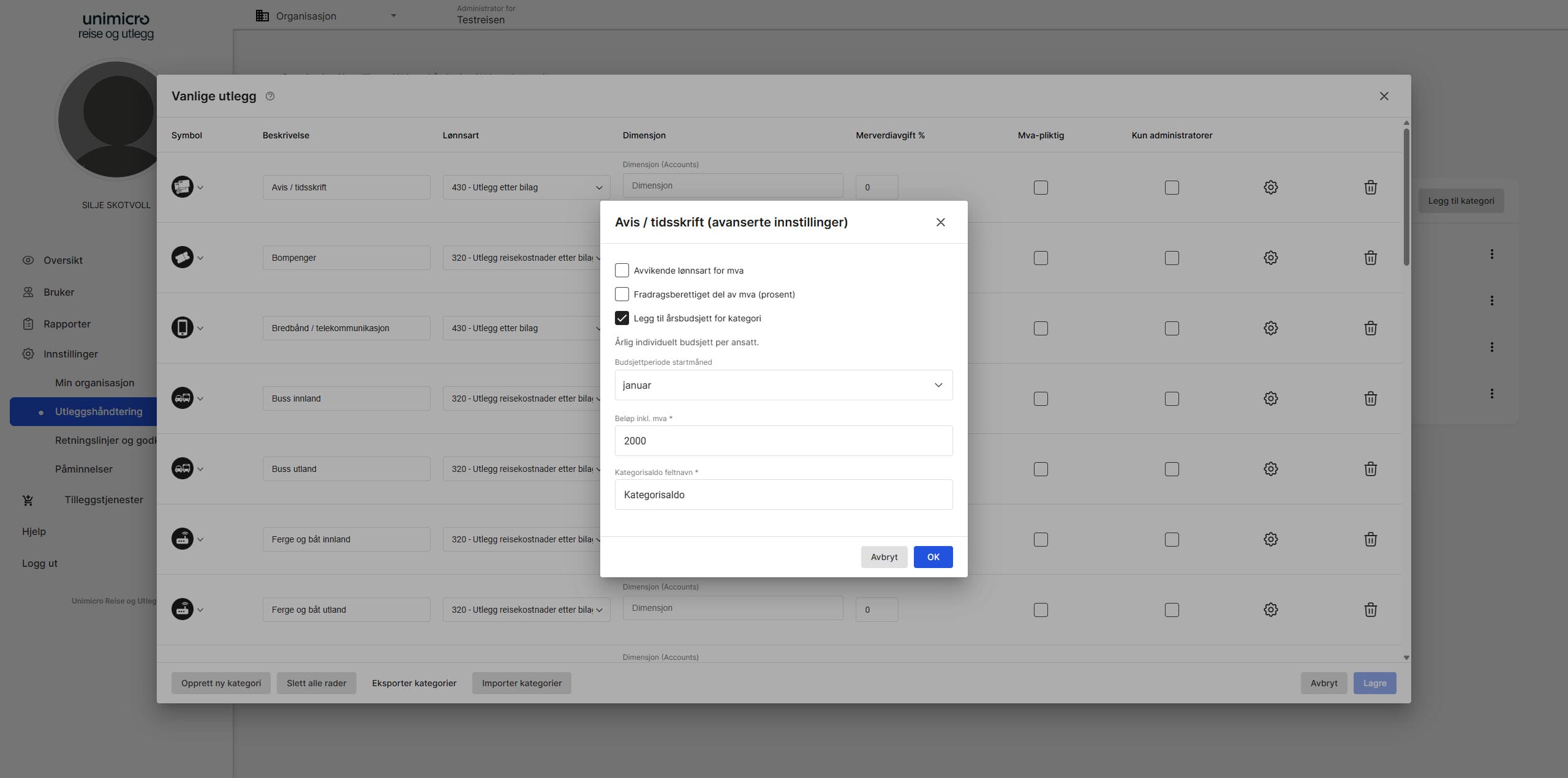Click the category list vertical scrollbar
1568x778 pixels.
(x=1406, y=196)
